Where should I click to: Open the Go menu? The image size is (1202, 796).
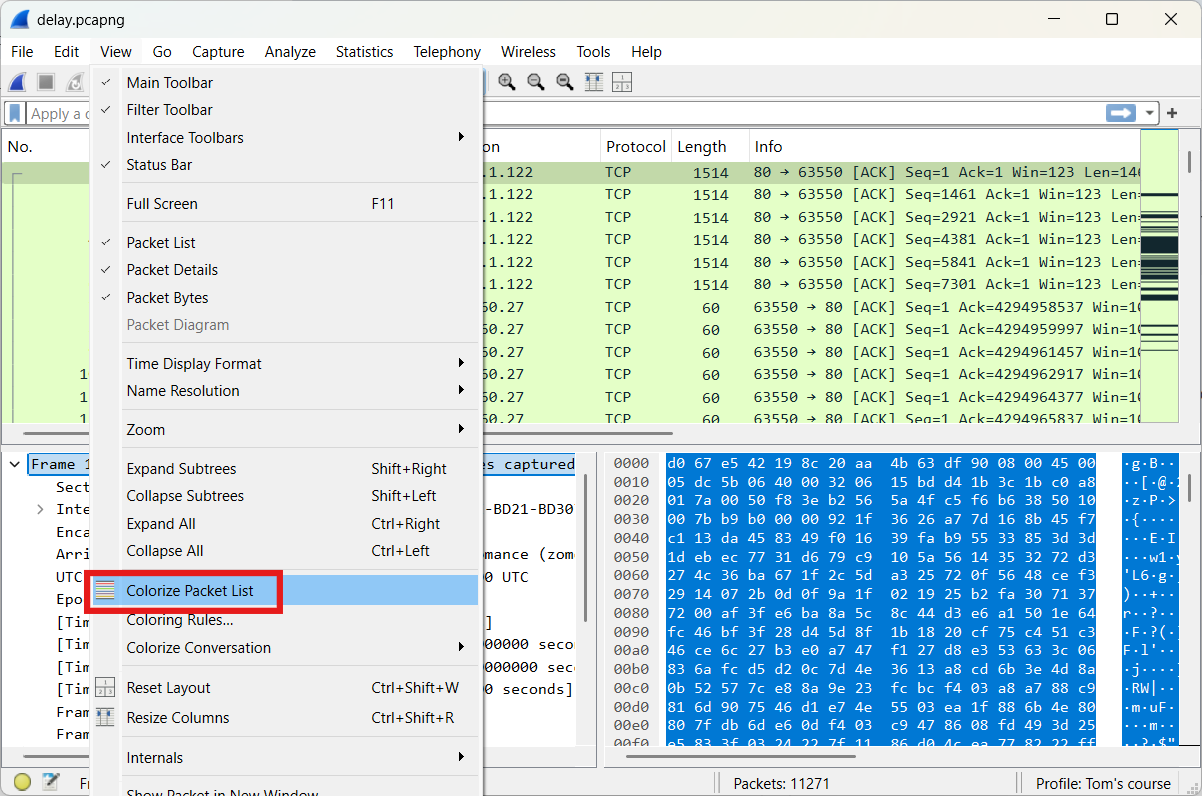click(162, 52)
